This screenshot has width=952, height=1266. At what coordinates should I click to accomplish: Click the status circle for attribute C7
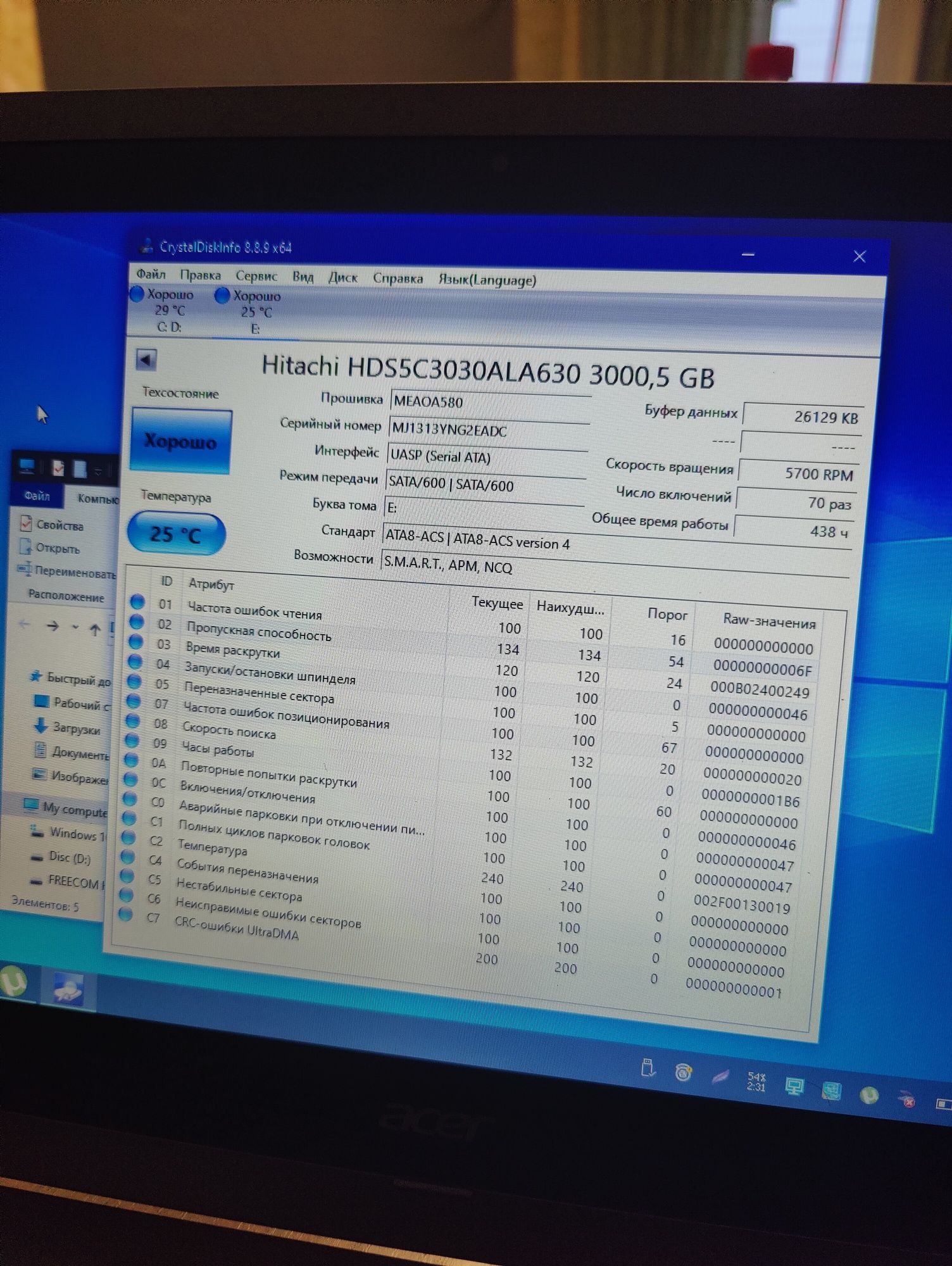click(126, 914)
